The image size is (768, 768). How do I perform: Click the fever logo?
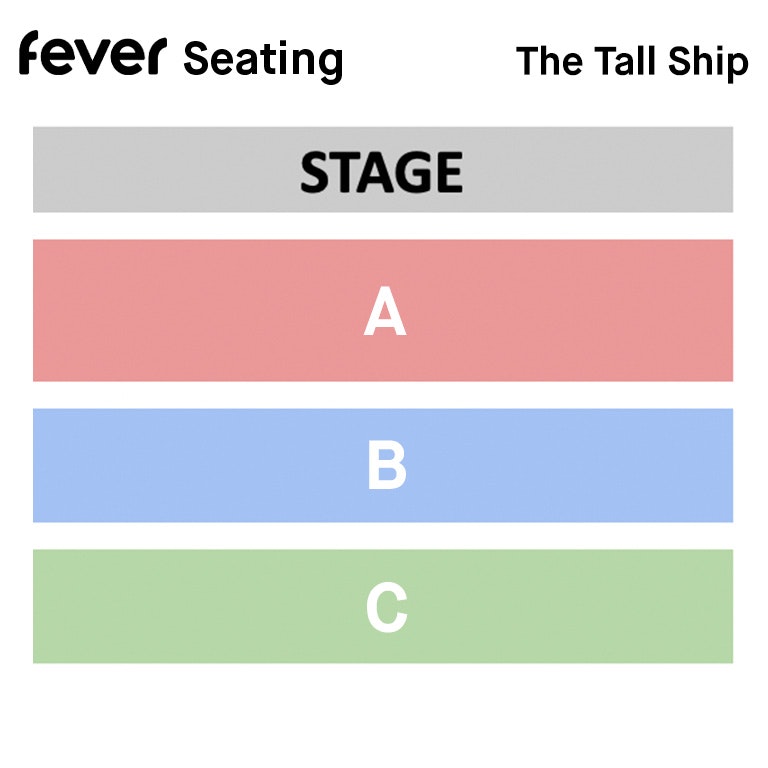coord(90,56)
